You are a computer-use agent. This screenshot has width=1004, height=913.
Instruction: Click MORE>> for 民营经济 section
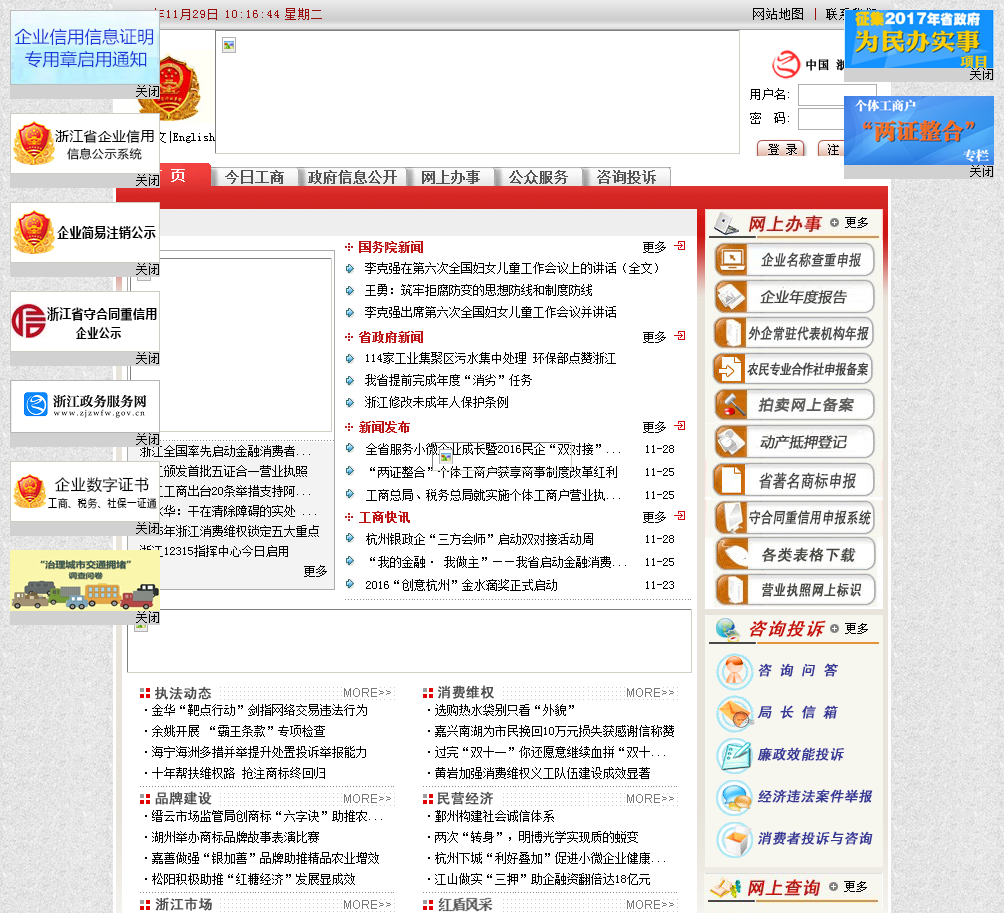[x=650, y=798]
